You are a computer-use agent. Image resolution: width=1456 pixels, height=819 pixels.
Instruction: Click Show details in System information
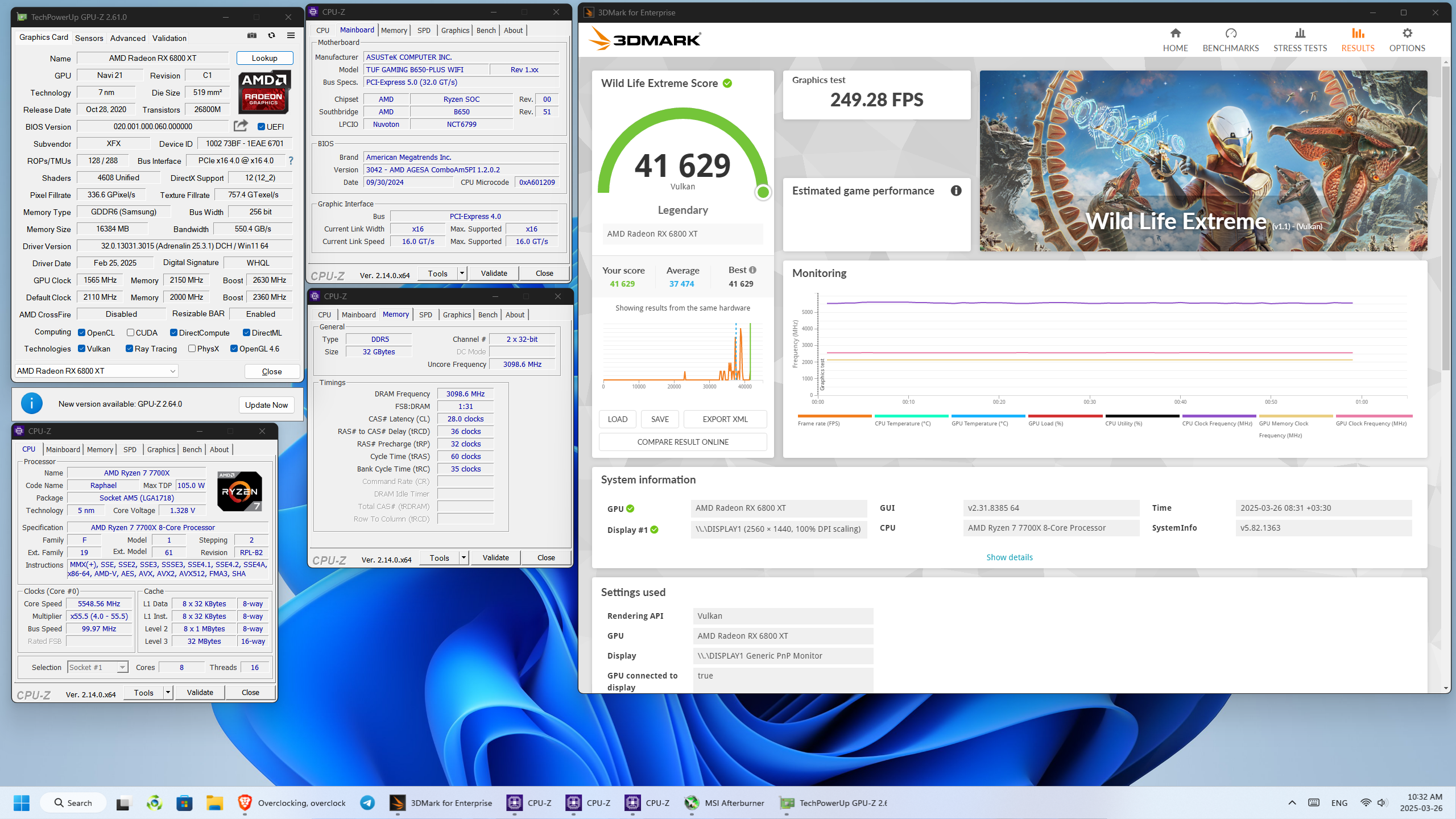pos(1010,557)
